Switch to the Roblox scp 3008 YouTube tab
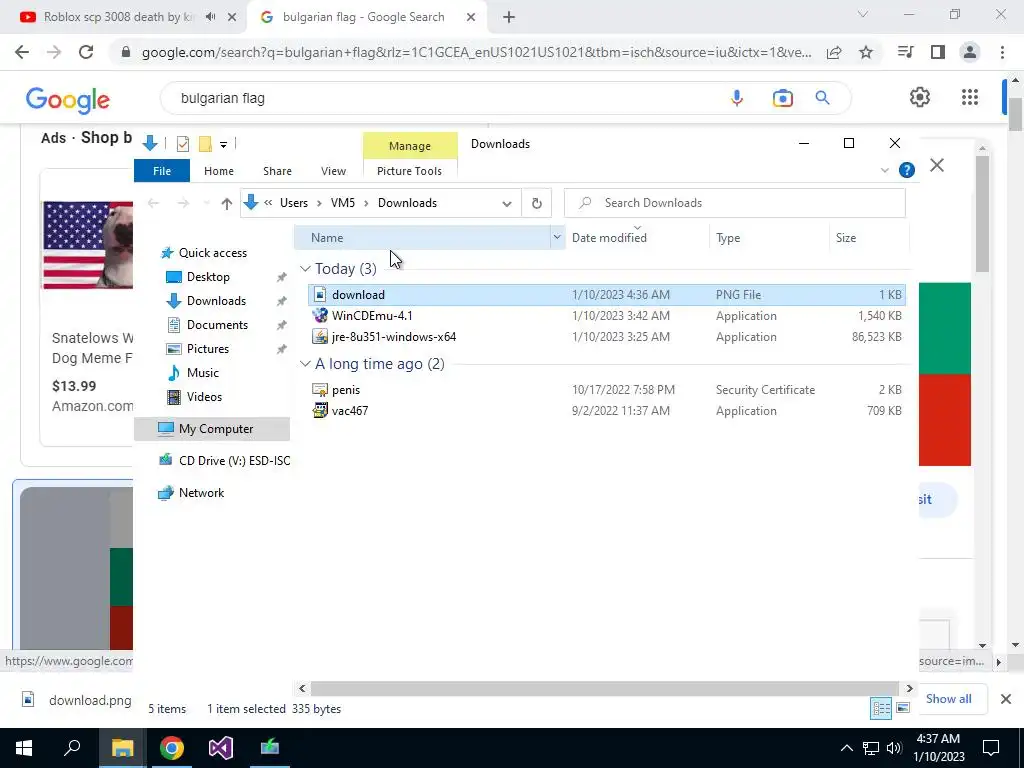The width and height of the screenshot is (1024, 768). (119, 17)
